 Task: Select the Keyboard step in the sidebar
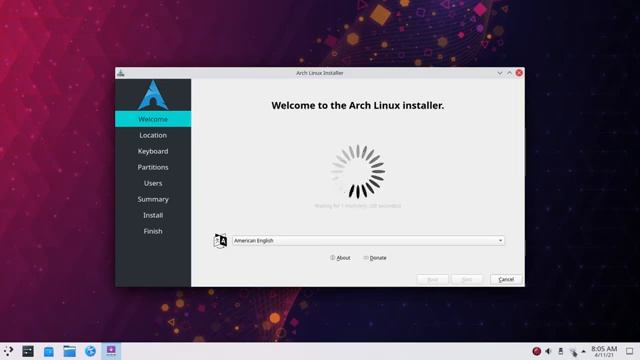(153, 151)
